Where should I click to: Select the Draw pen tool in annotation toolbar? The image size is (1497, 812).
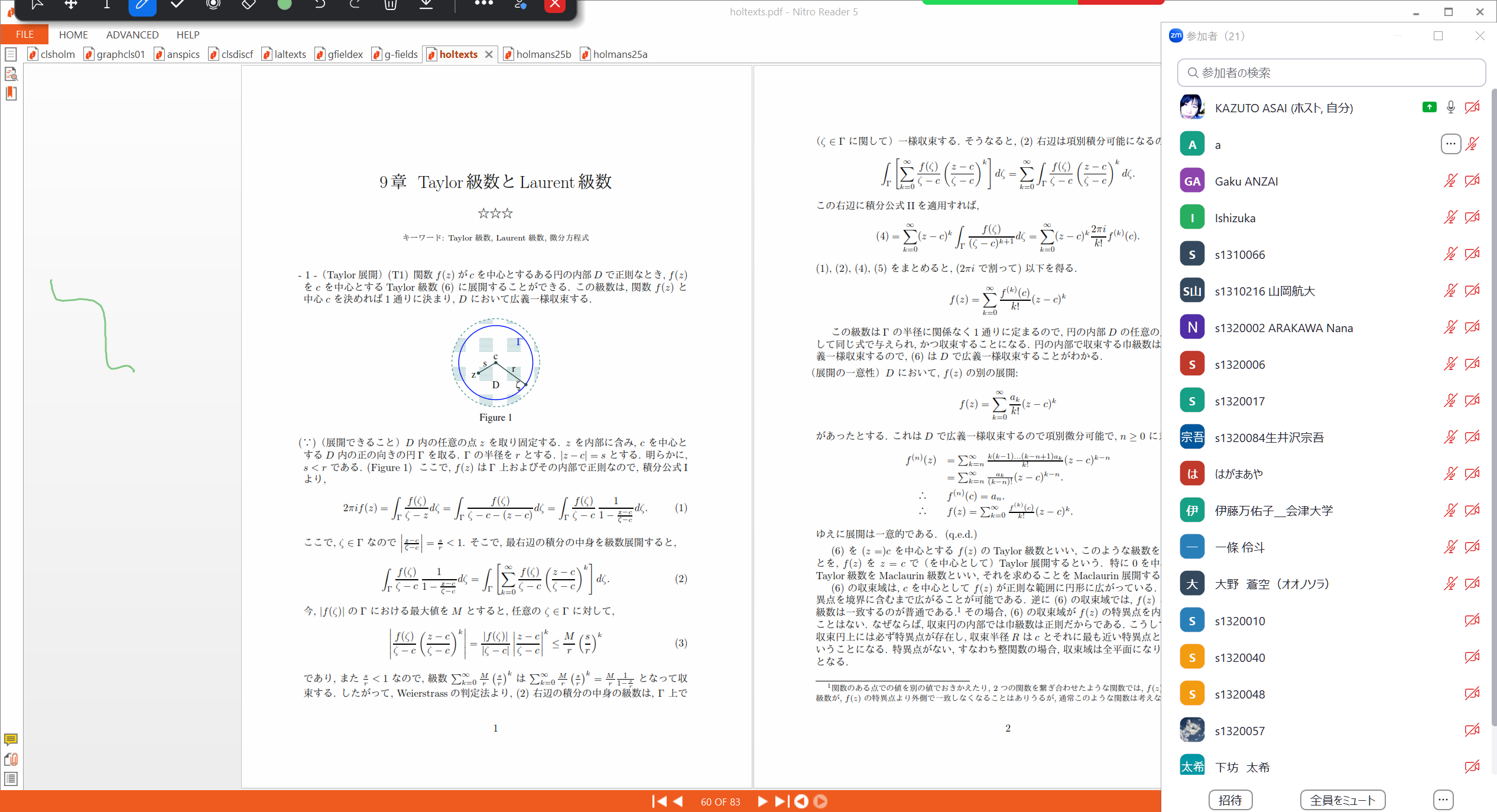142,5
